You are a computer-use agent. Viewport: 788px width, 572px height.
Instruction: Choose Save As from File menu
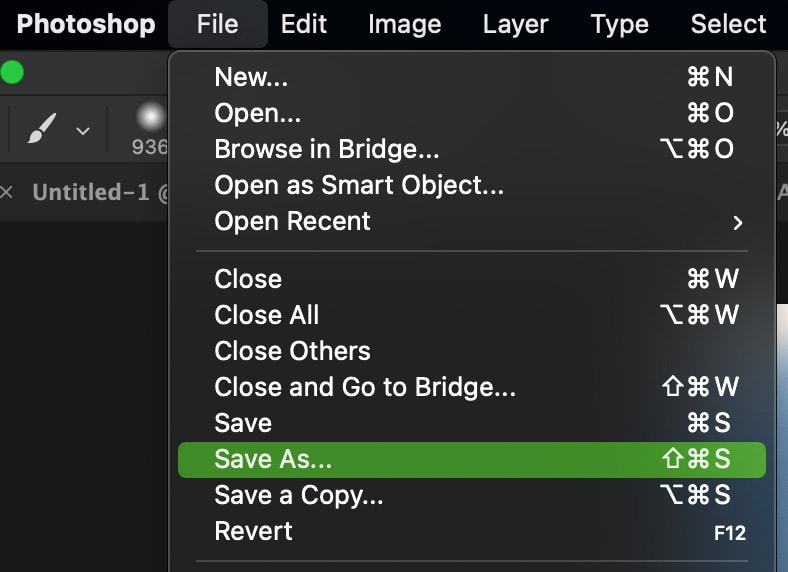(x=471, y=459)
